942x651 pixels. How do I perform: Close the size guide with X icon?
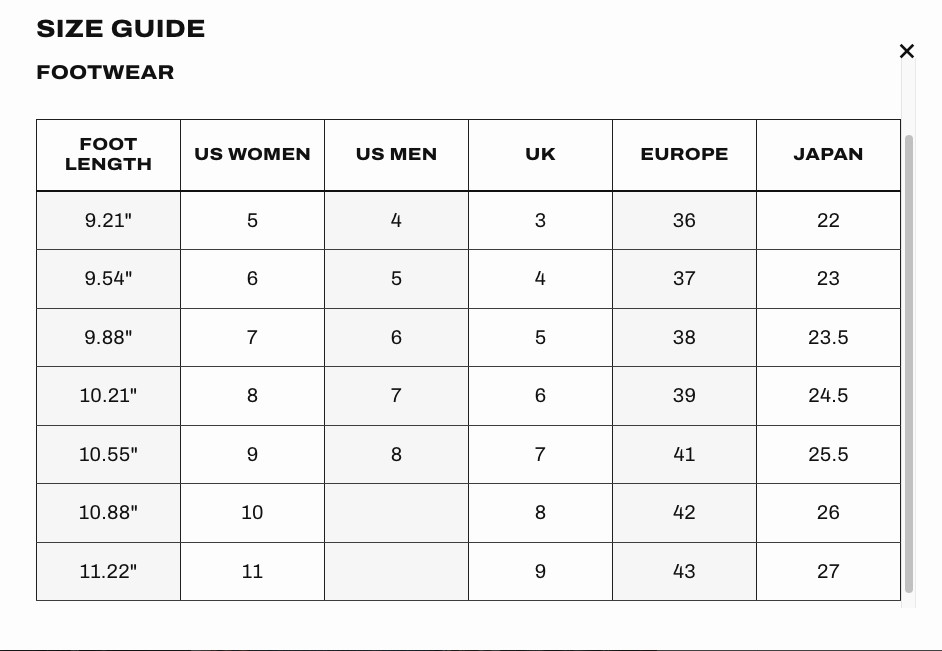(x=907, y=51)
